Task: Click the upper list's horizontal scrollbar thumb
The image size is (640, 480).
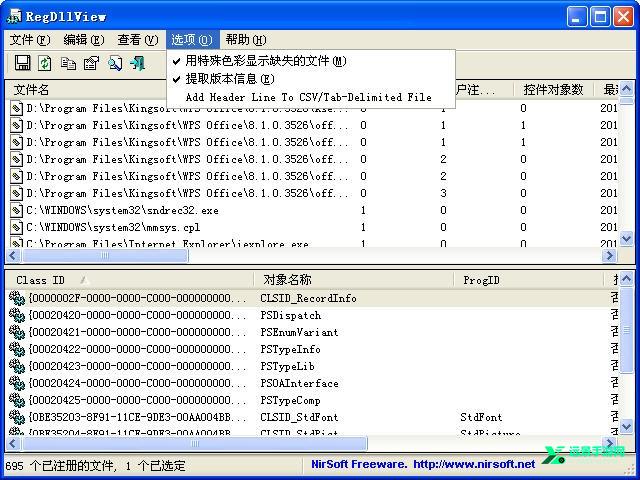Action: tap(104, 256)
